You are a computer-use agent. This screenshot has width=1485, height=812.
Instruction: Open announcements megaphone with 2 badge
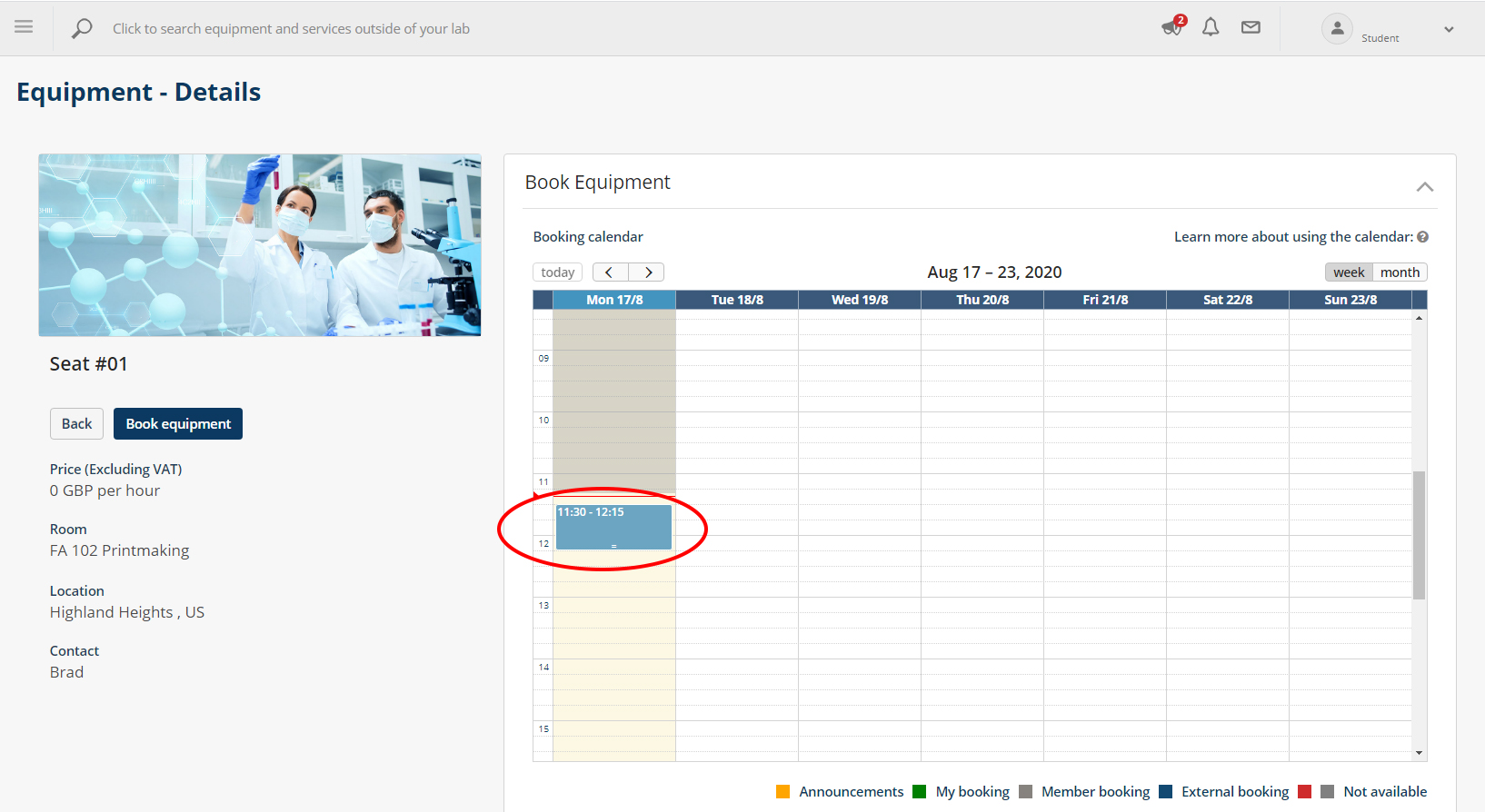tap(1173, 26)
